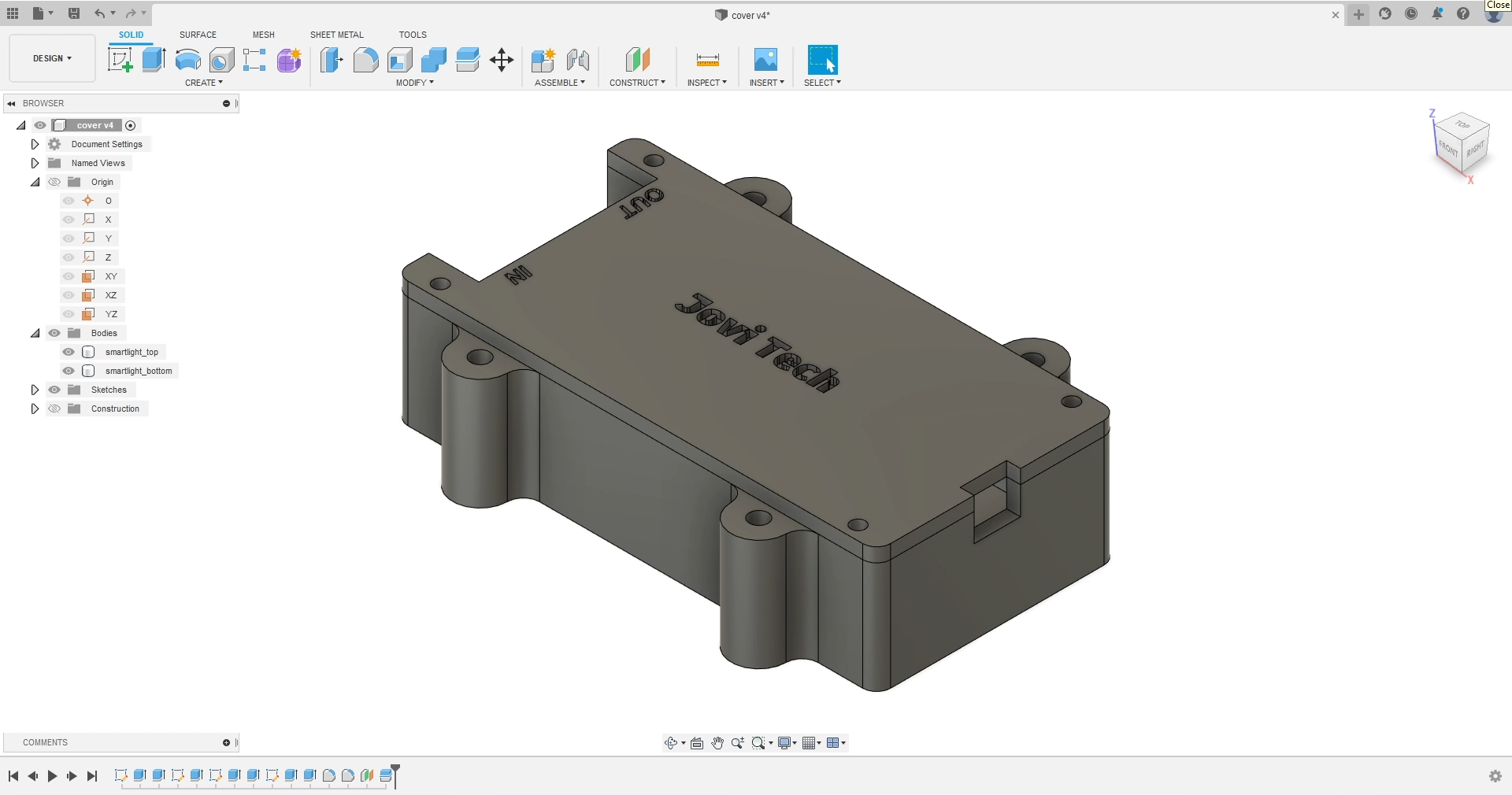Click the Look At icon
The height and width of the screenshot is (795, 1512).
tap(697, 743)
